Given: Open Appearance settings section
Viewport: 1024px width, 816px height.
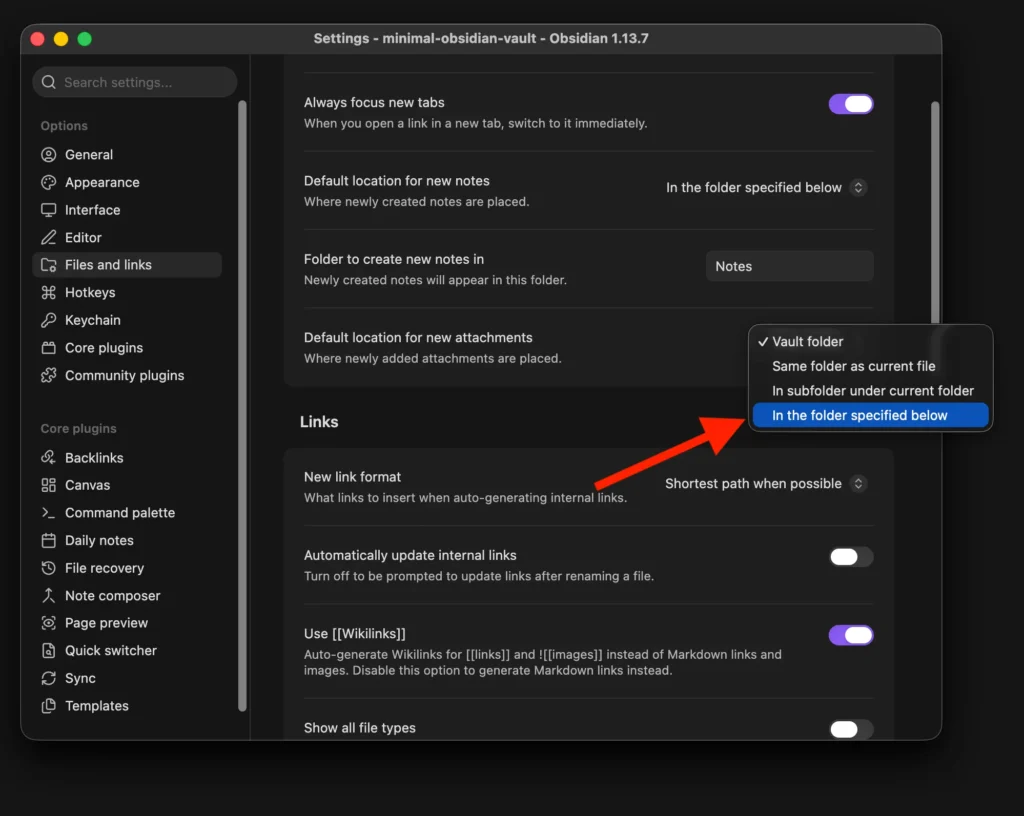Looking at the screenshot, I should [x=127, y=182].
